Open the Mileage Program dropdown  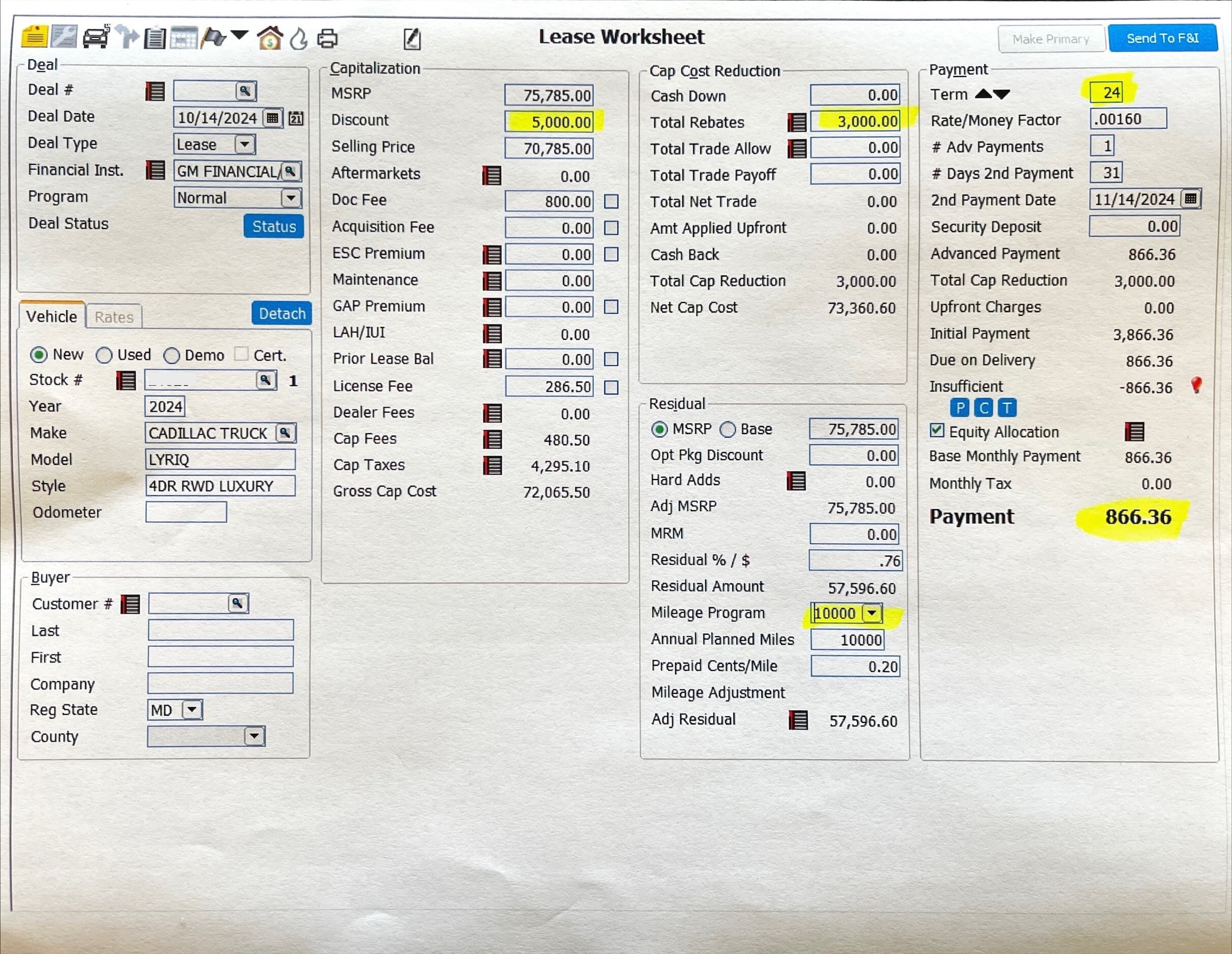(x=872, y=613)
